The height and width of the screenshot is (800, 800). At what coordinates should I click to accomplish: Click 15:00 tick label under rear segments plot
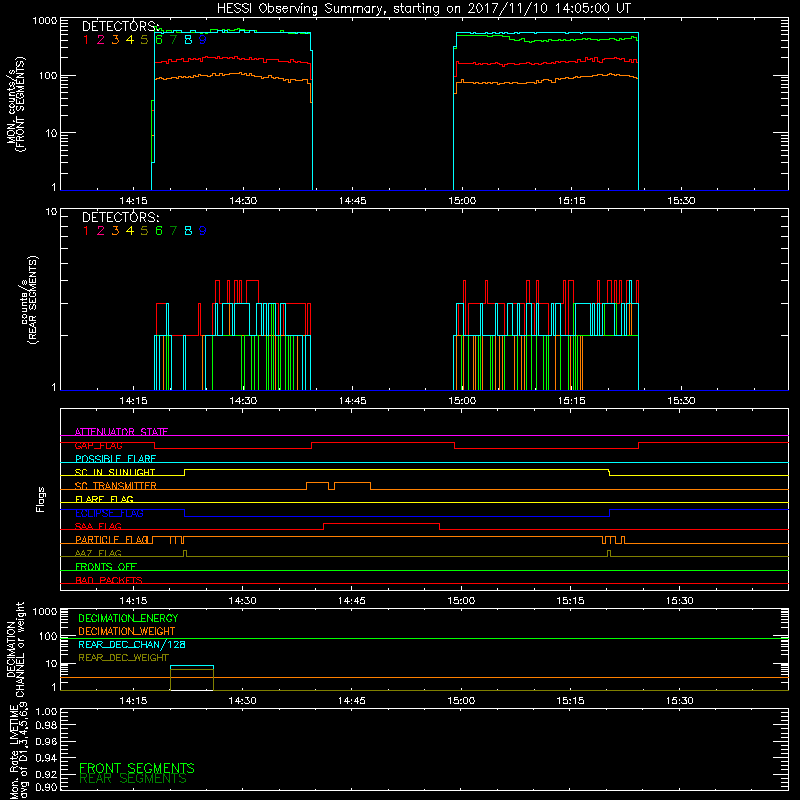click(462, 401)
